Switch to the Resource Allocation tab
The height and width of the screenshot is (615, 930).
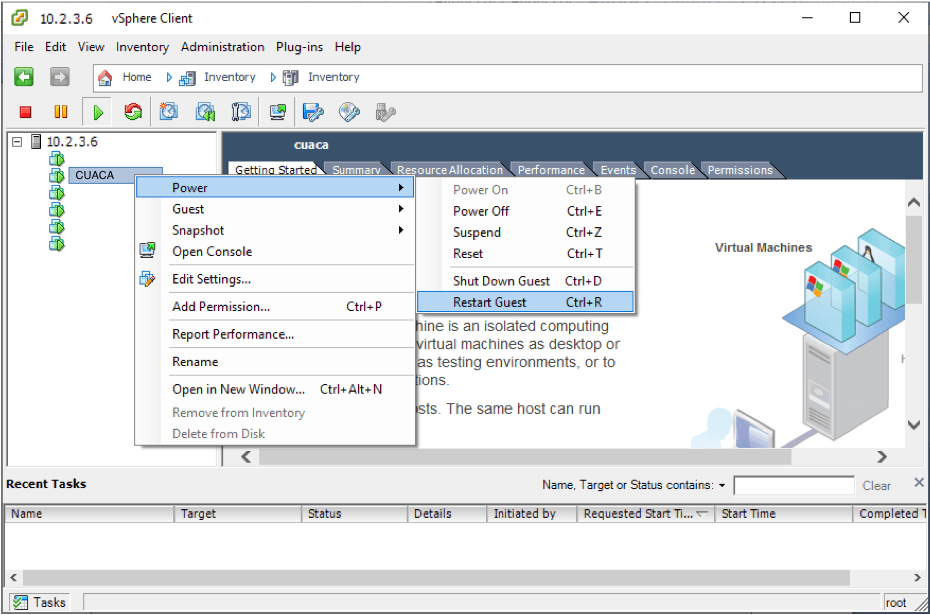(x=450, y=170)
